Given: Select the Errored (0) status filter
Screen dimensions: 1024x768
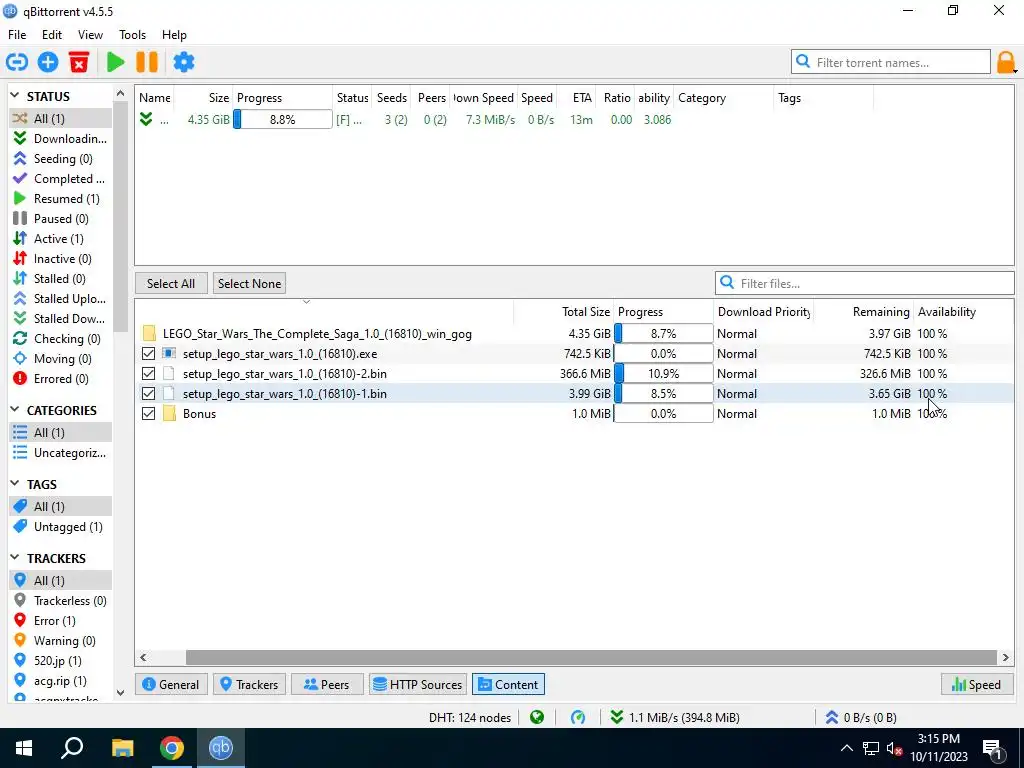Looking at the screenshot, I should 59,379.
